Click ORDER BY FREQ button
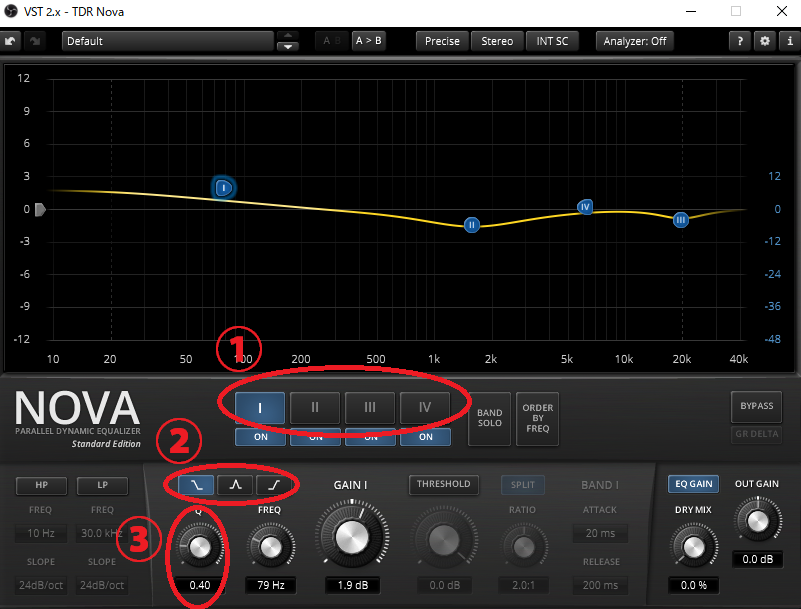The width and height of the screenshot is (801, 609). (537, 418)
